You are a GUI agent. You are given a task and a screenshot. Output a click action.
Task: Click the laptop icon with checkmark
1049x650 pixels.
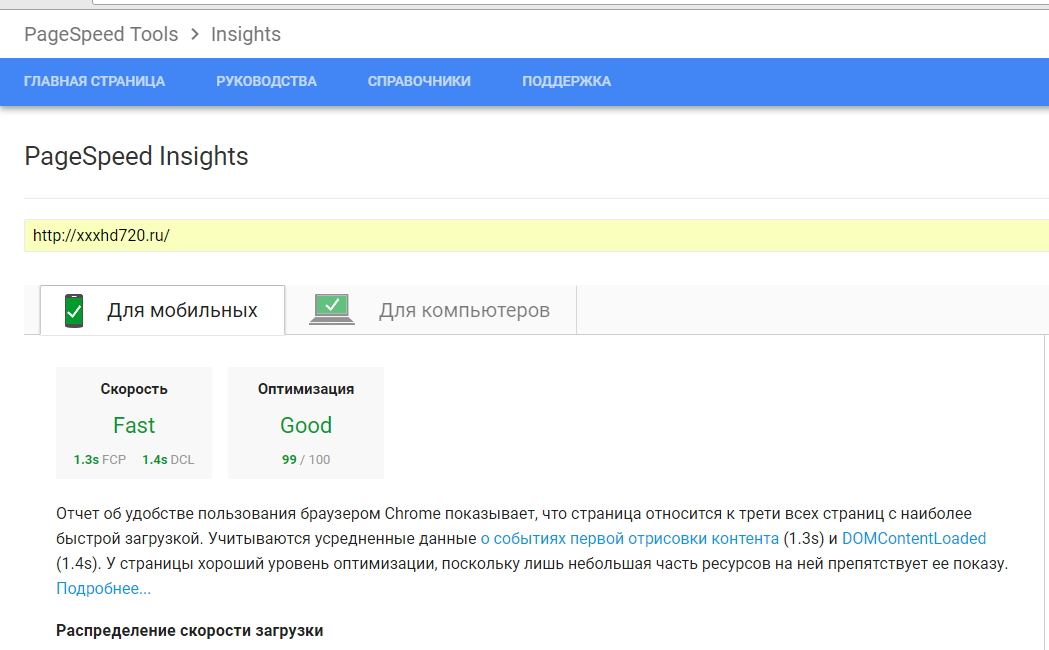tap(332, 310)
